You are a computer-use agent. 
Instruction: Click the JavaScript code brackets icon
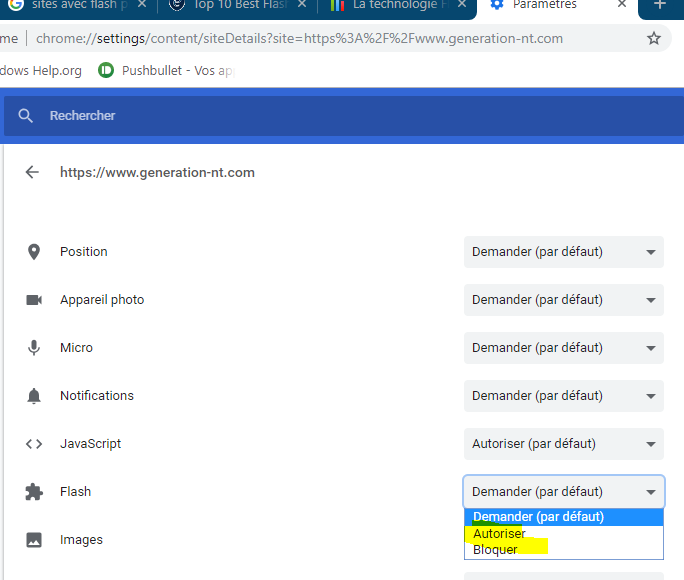coord(34,444)
